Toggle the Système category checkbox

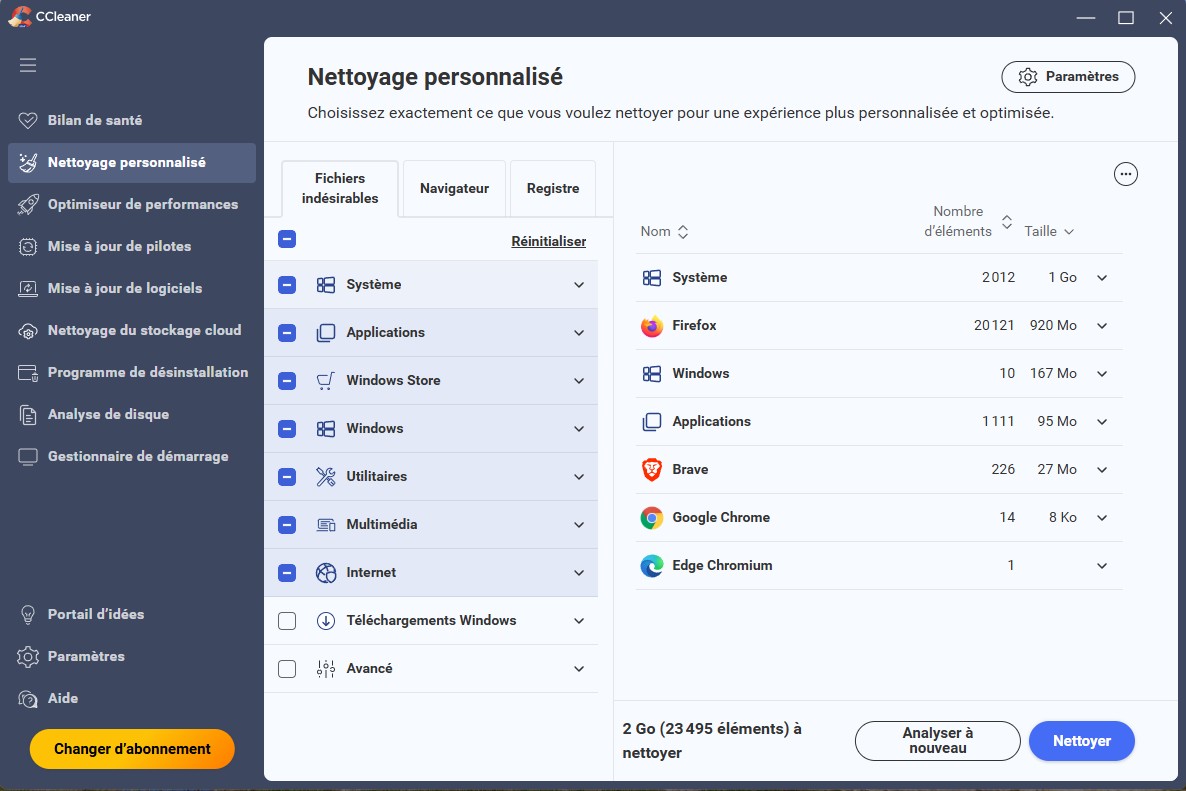tap(287, 285)
